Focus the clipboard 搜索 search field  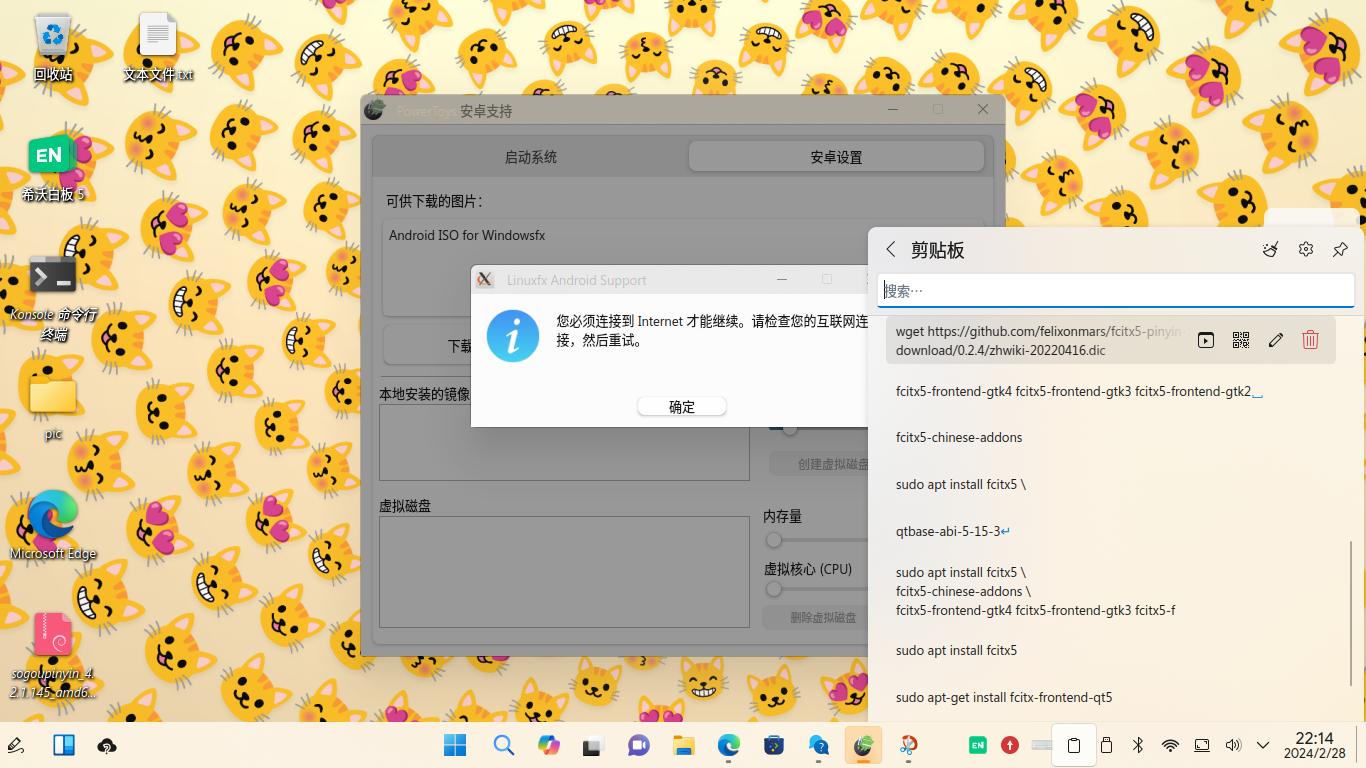pos(1116,291)
